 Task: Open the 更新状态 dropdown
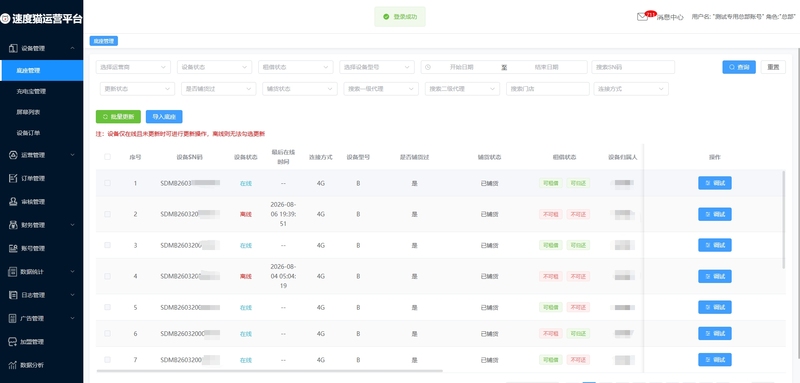click(x=137, y=89)
